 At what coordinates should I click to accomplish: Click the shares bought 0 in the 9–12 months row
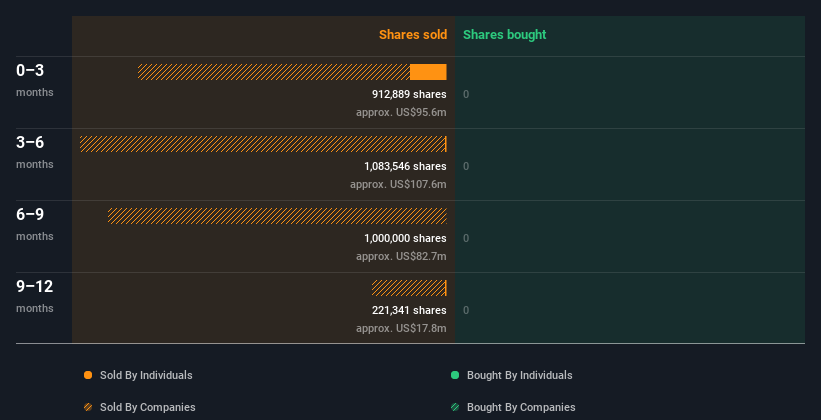tap(466, 311)
